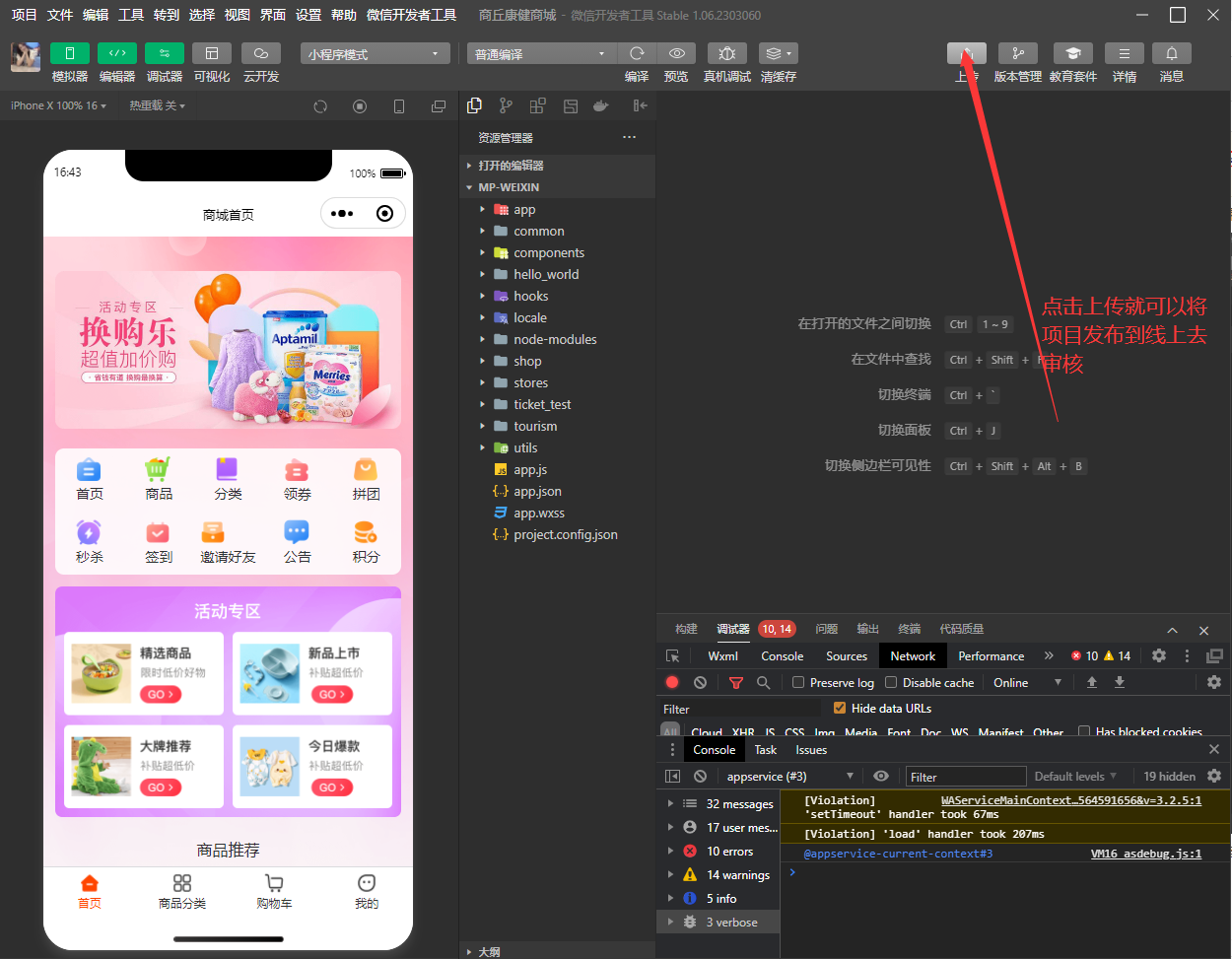Image resolution: width=1232 pixels, height=959 pixels.
Task: Click the messages (消息) bell icon
Action: click(1171, 53)
